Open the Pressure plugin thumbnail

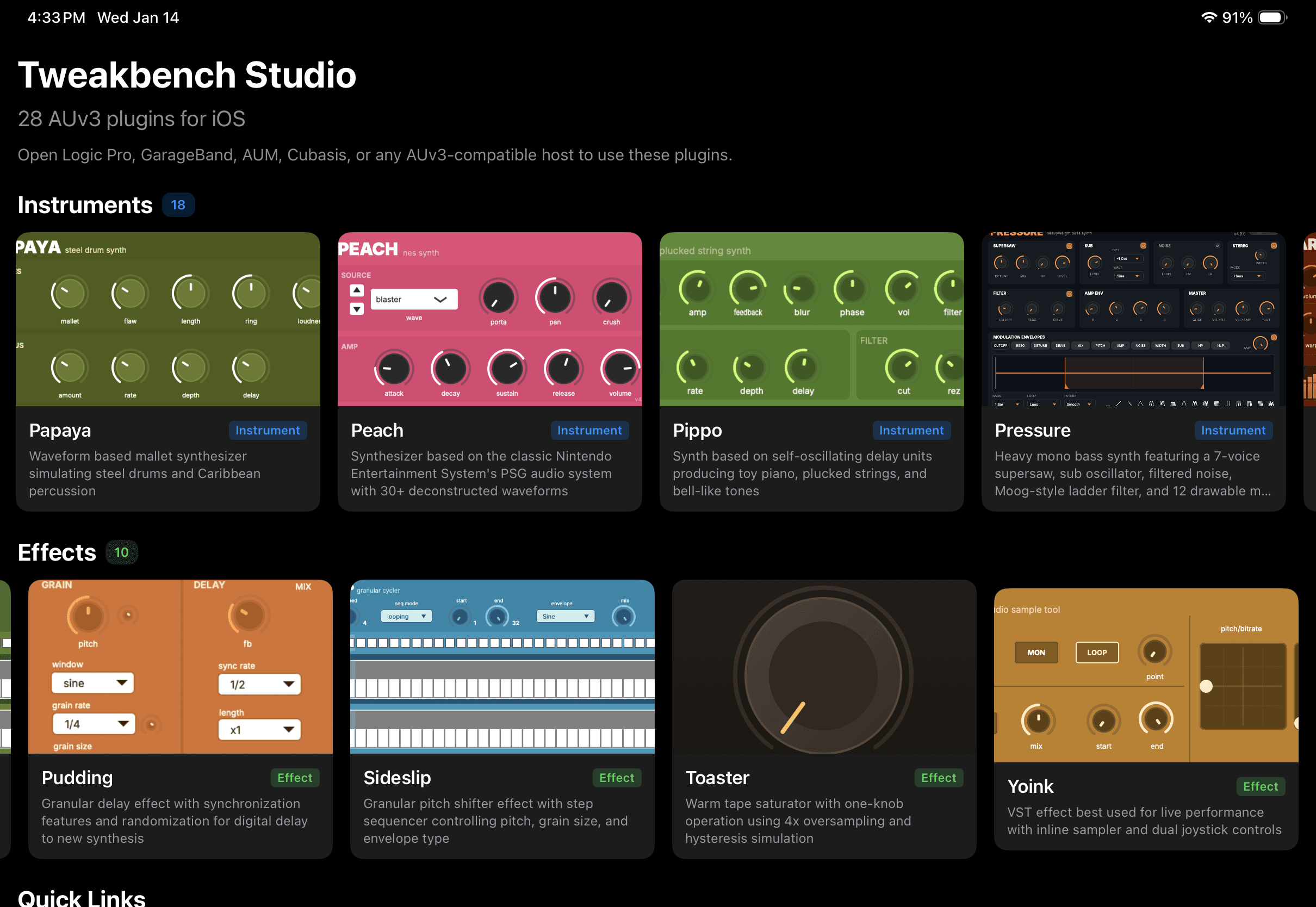1133,319
